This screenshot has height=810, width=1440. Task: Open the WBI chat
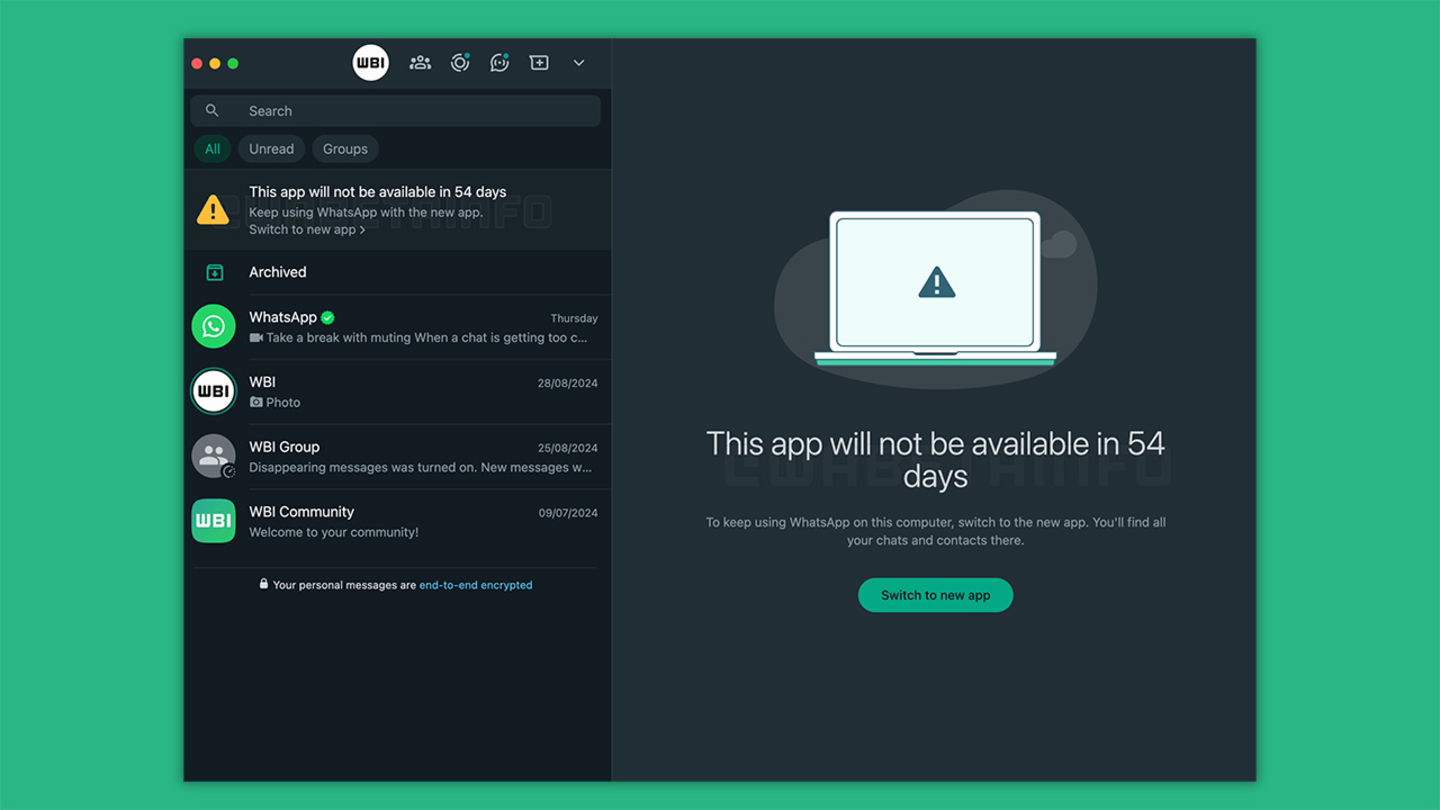[x=398, y=392]
